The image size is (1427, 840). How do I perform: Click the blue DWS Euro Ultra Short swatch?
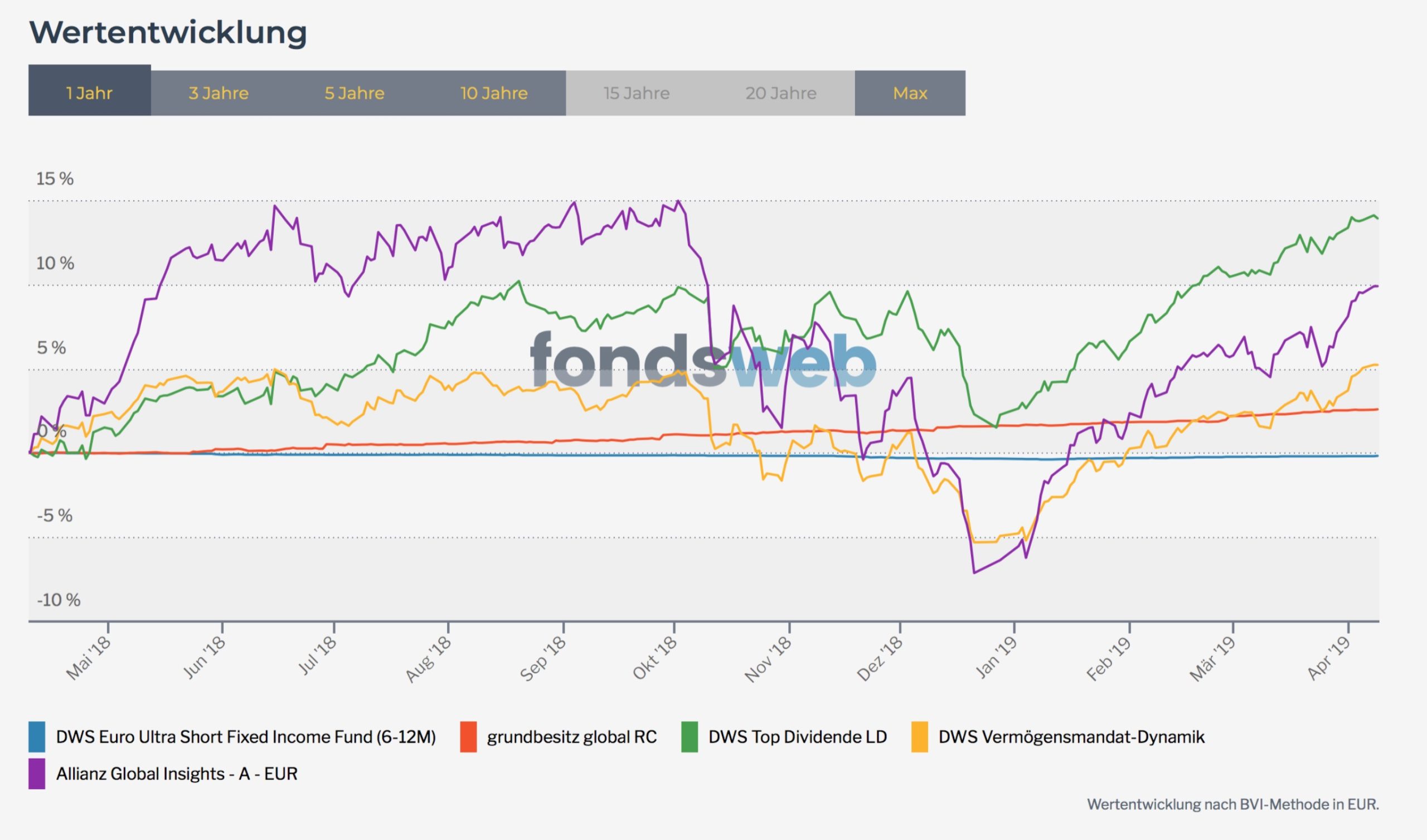(x=37, y=736)
